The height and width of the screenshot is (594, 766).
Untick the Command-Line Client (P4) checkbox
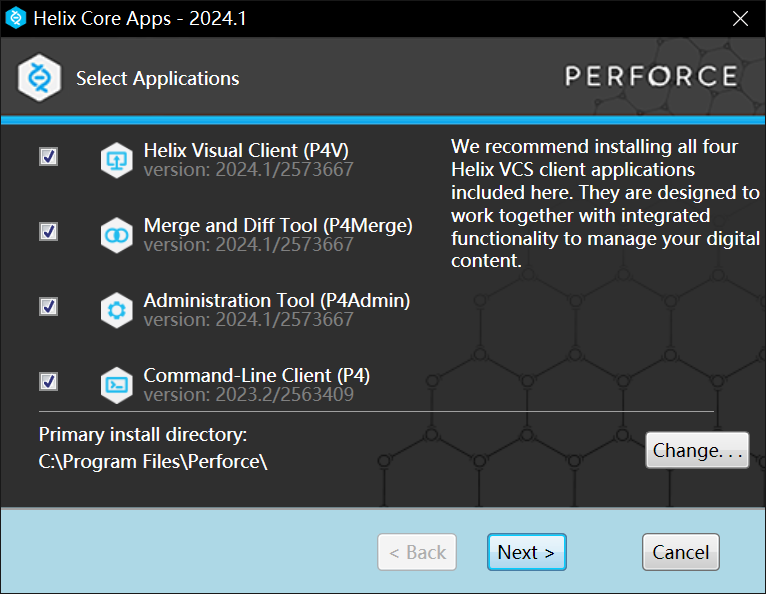(x=48, y=382)
